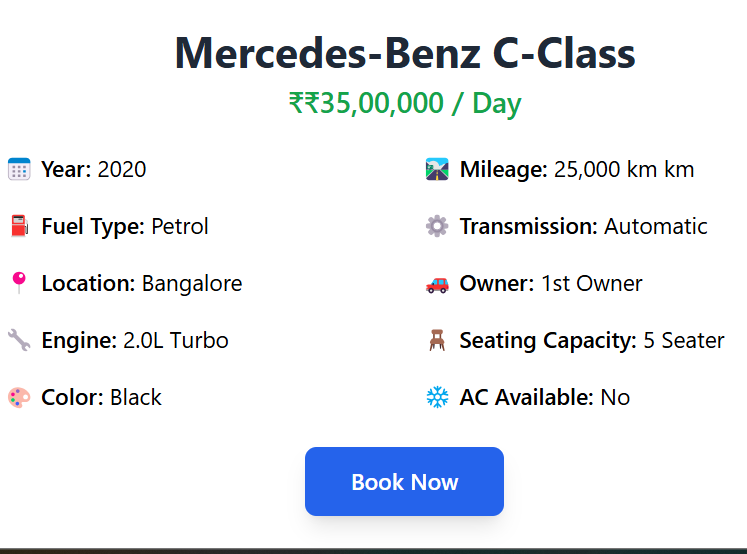Click the paint palette icon beside Color

19,397
